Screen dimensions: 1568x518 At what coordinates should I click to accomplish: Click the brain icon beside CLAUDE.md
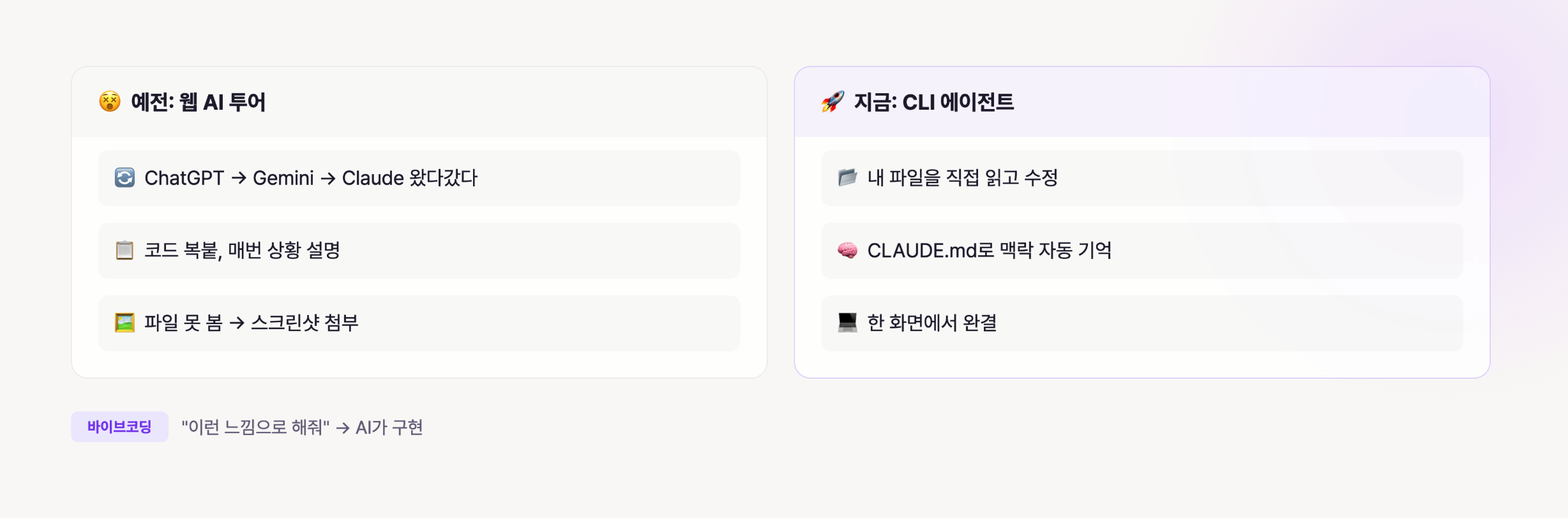[x=847, y=250]
